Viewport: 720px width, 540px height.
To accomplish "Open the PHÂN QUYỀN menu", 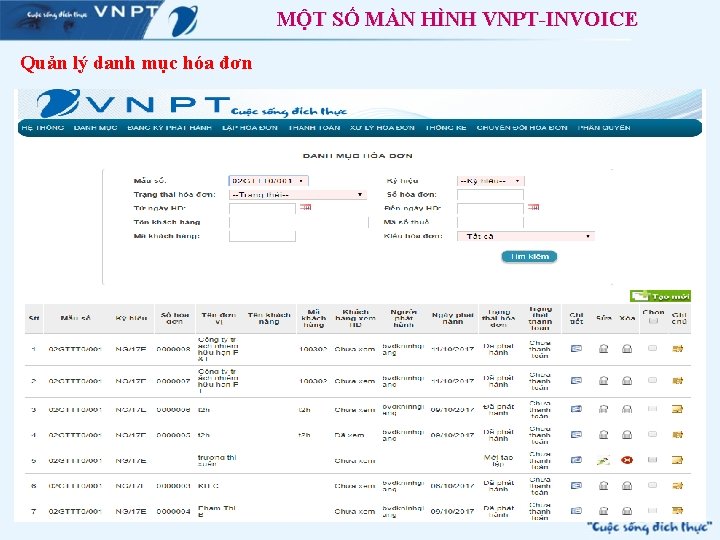I will point(604,128).
